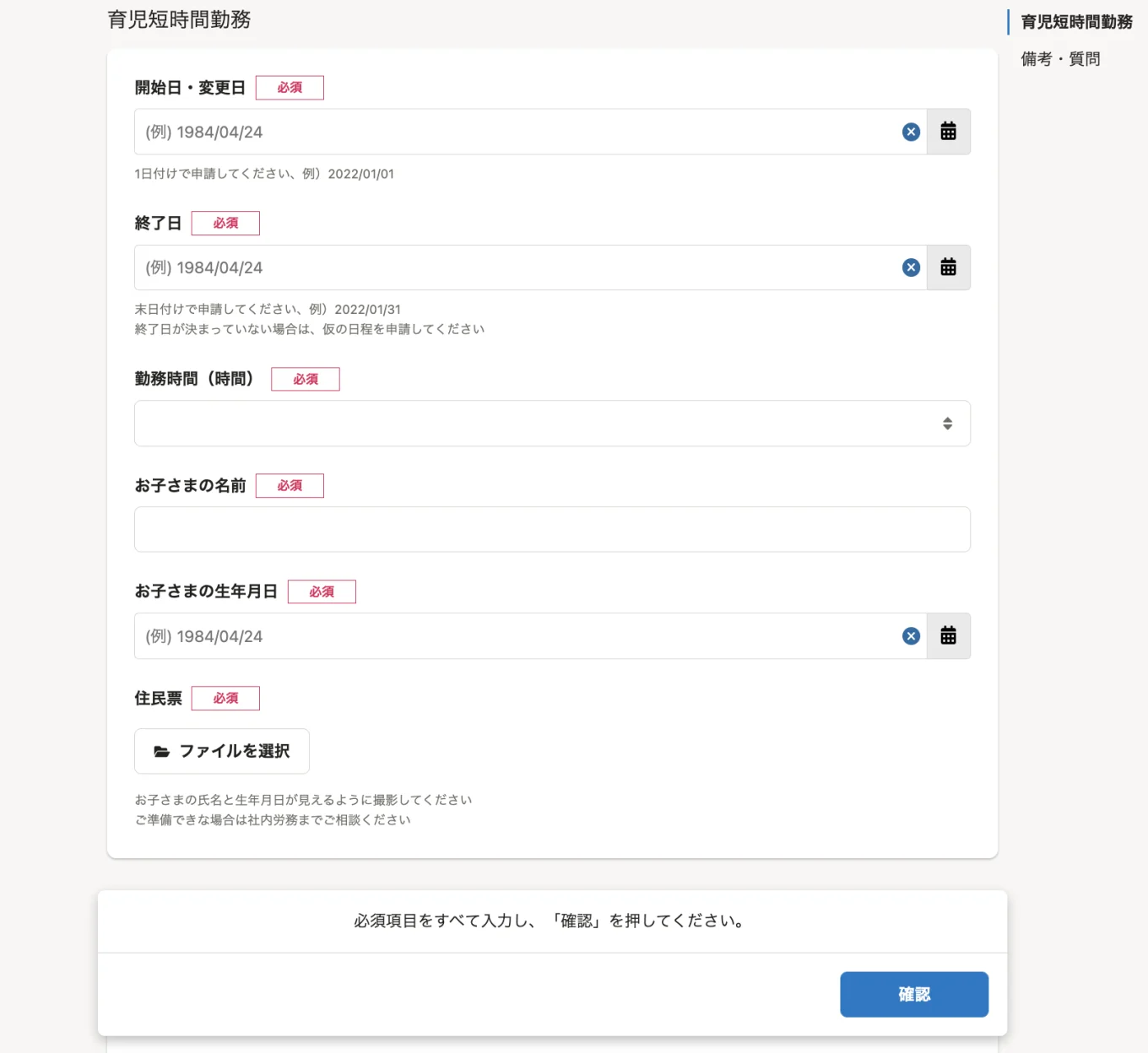Screen dimensions: 1148x1053
Task: Clear the お子さまの生年月日 date field
Action: pos(911,636)
